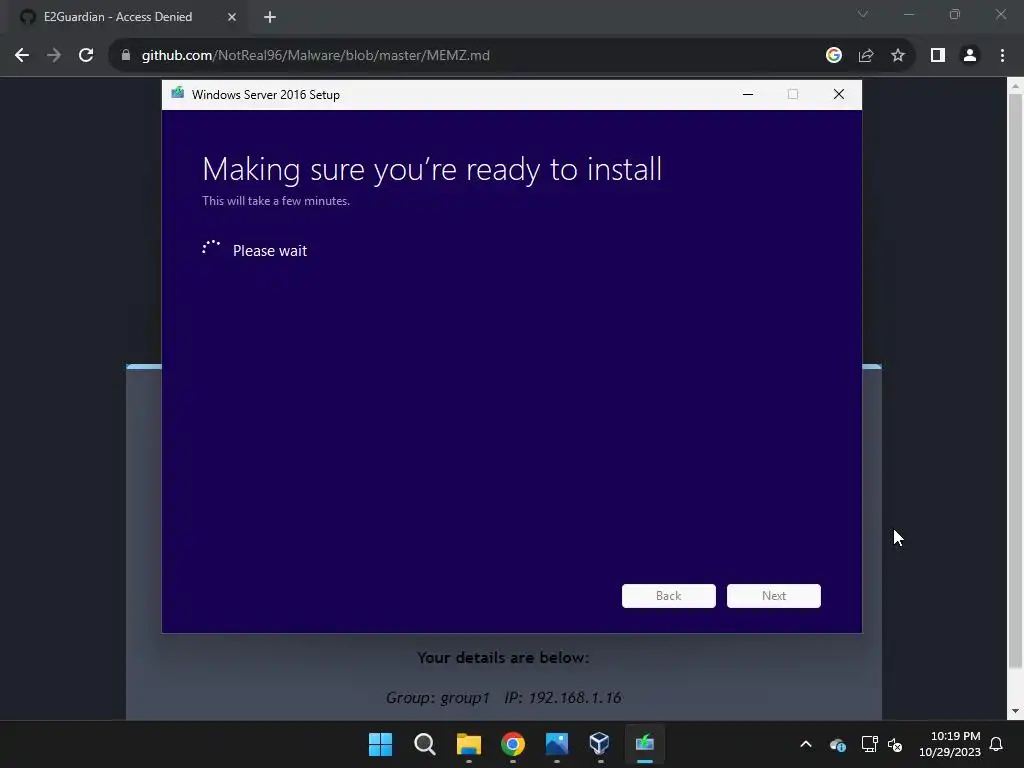Click the Next button in Setup
This screenshot has height=768, width=1024.
click(x=774, y=596)
